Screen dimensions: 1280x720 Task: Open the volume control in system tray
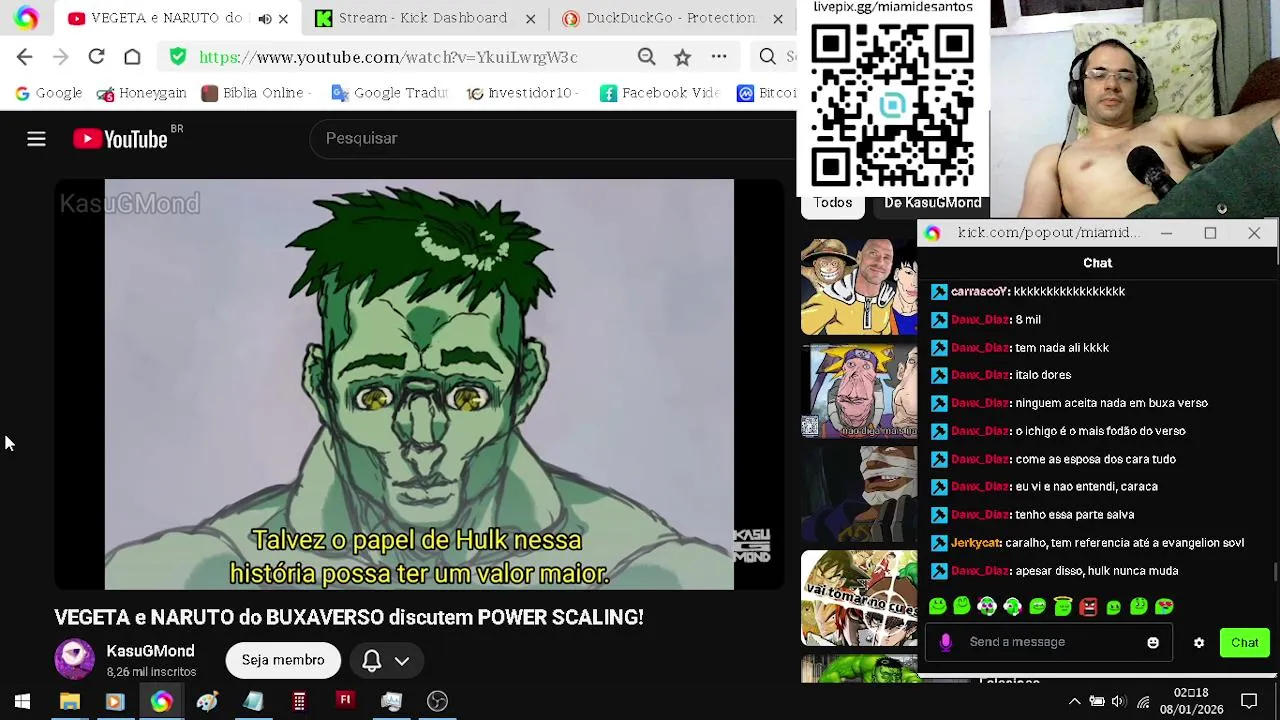1118,701
